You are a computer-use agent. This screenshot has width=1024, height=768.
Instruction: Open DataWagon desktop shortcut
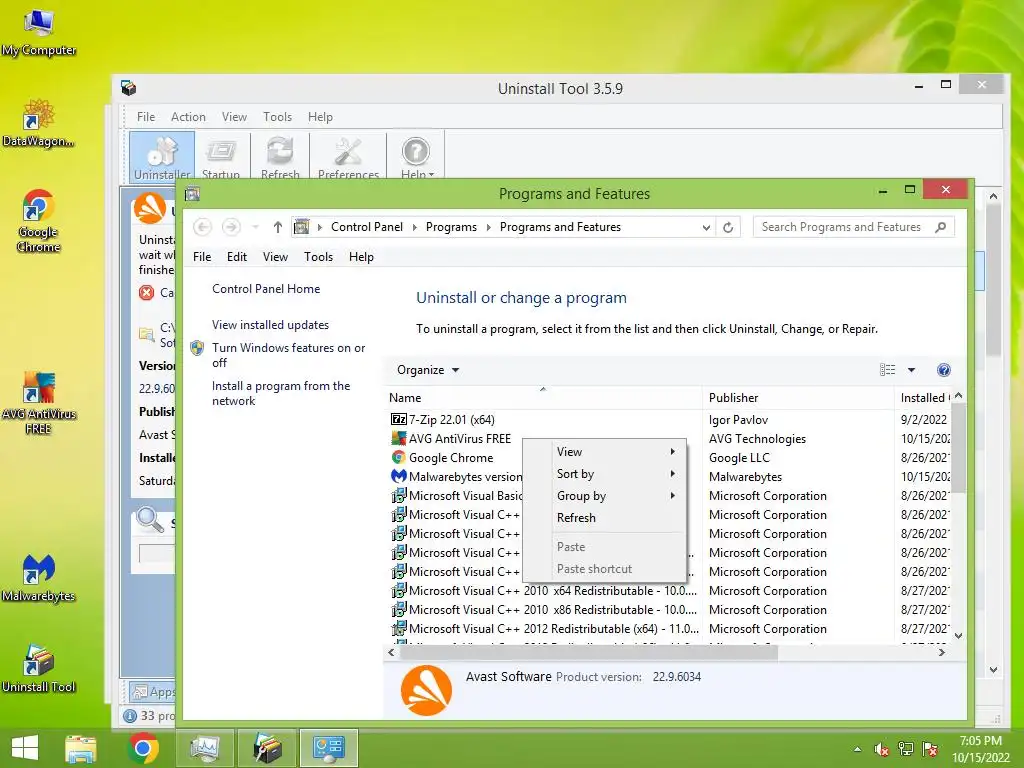coord(38,123)
